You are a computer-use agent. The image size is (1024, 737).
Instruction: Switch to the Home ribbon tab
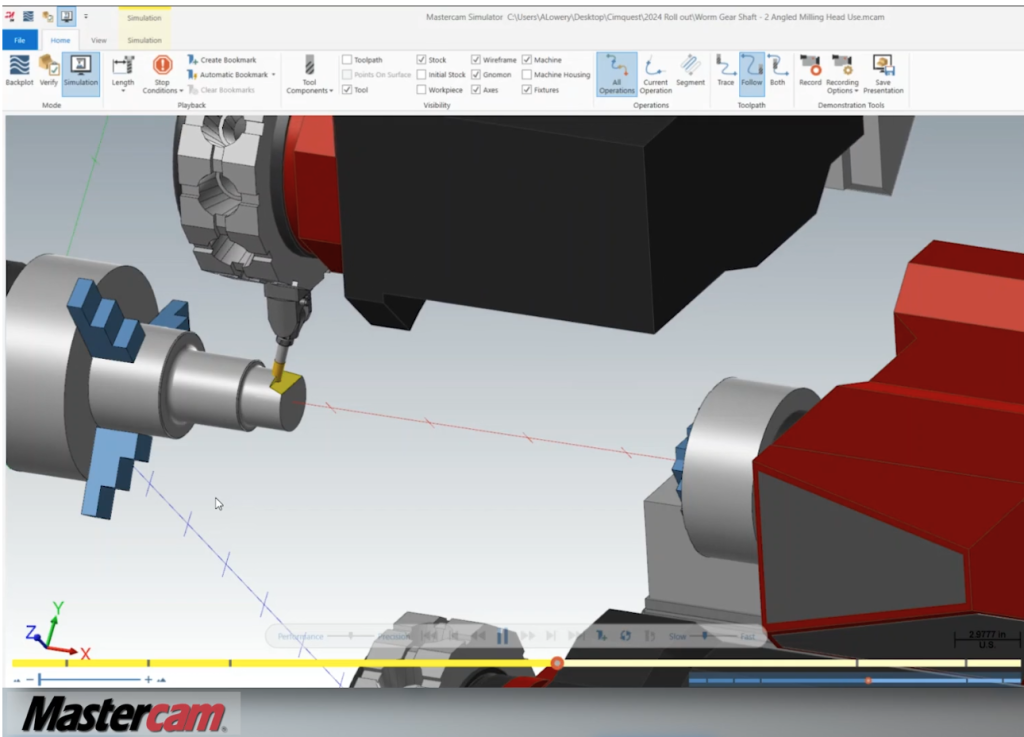tap(60, 40)
